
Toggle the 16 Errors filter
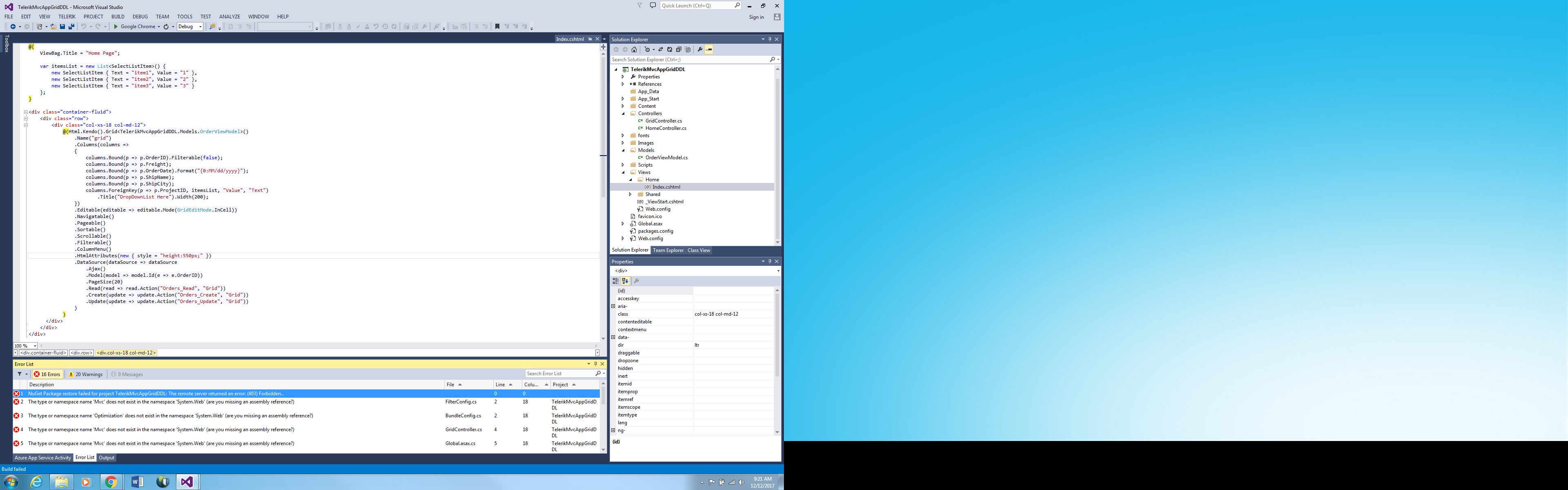(x=47, y=374)
